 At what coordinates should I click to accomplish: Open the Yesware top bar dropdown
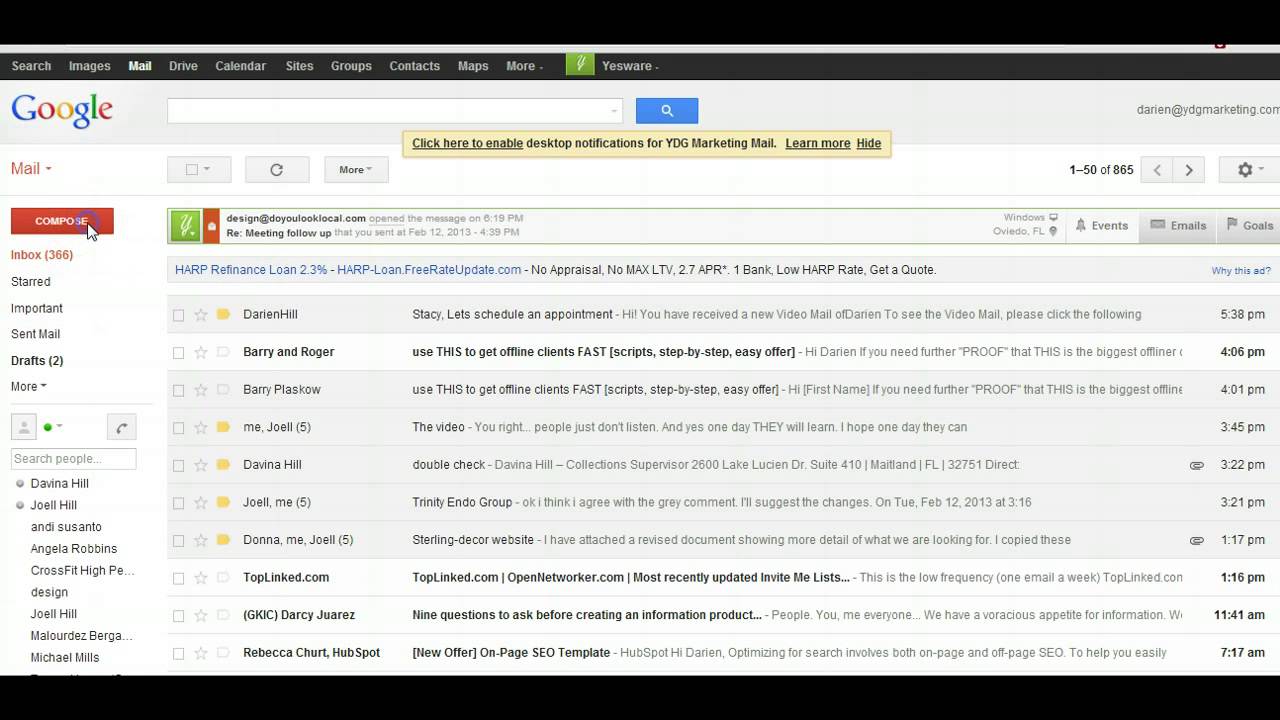(x=630, y=66)
